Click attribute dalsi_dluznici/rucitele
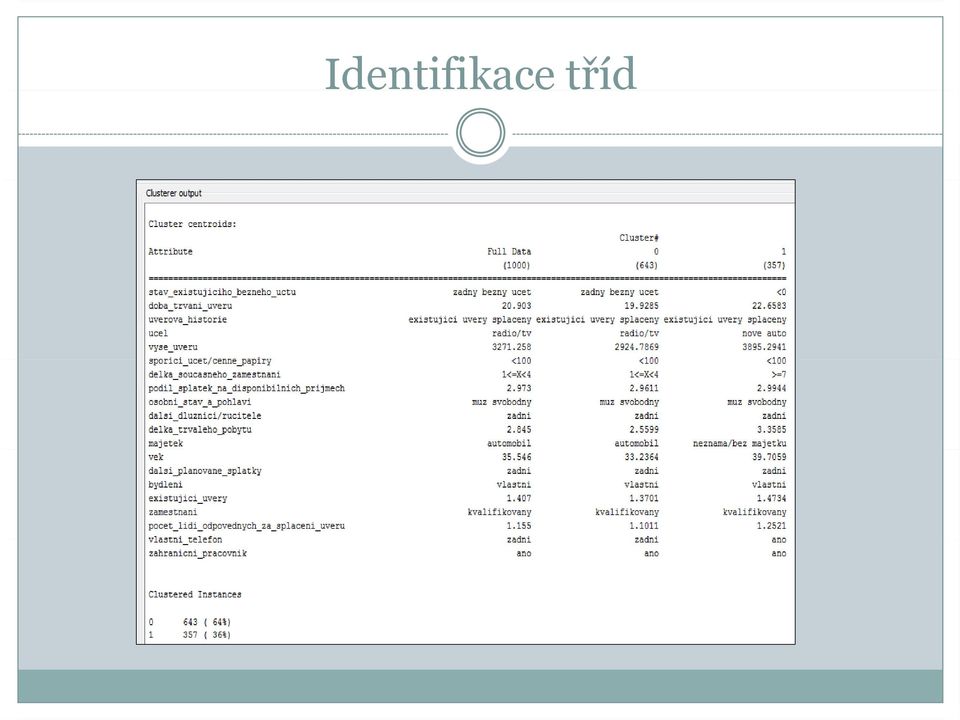Image resolution: width=960 pixels, height=720 pixels. click(x=204, y=416)
